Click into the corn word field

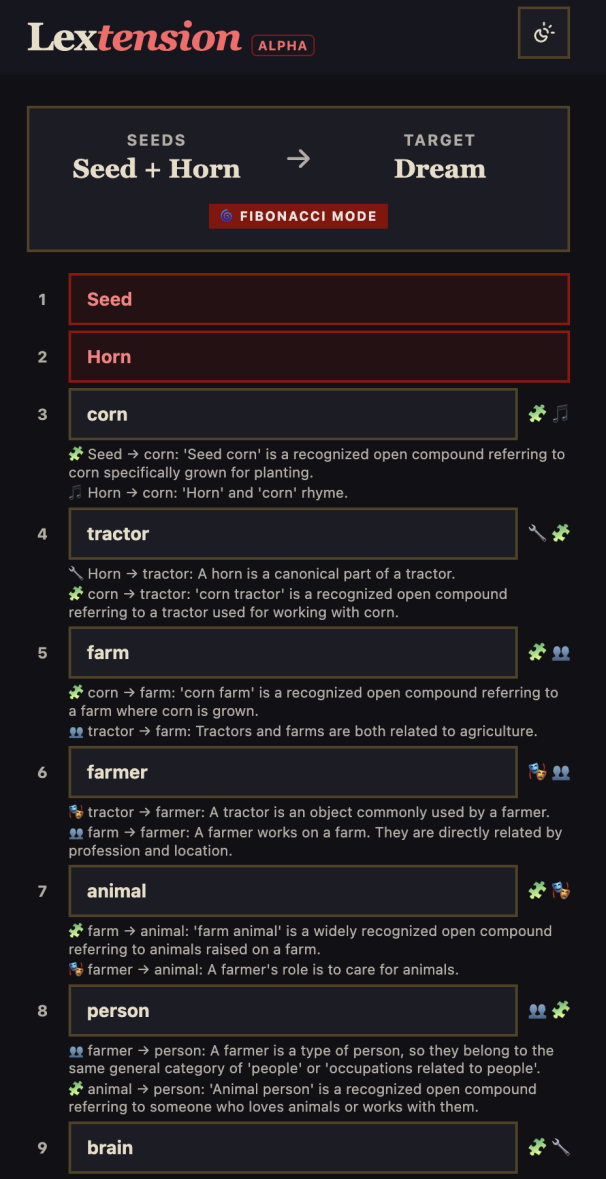(x=293, y=414)
